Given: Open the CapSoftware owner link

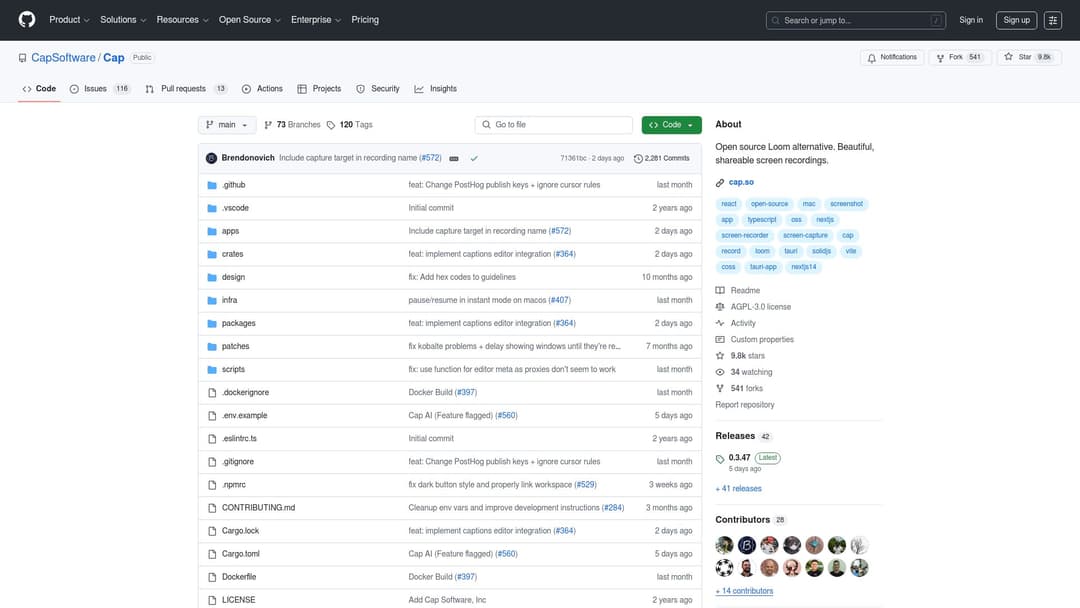Looking at the screenshot, I should click(x=63, y=58).
